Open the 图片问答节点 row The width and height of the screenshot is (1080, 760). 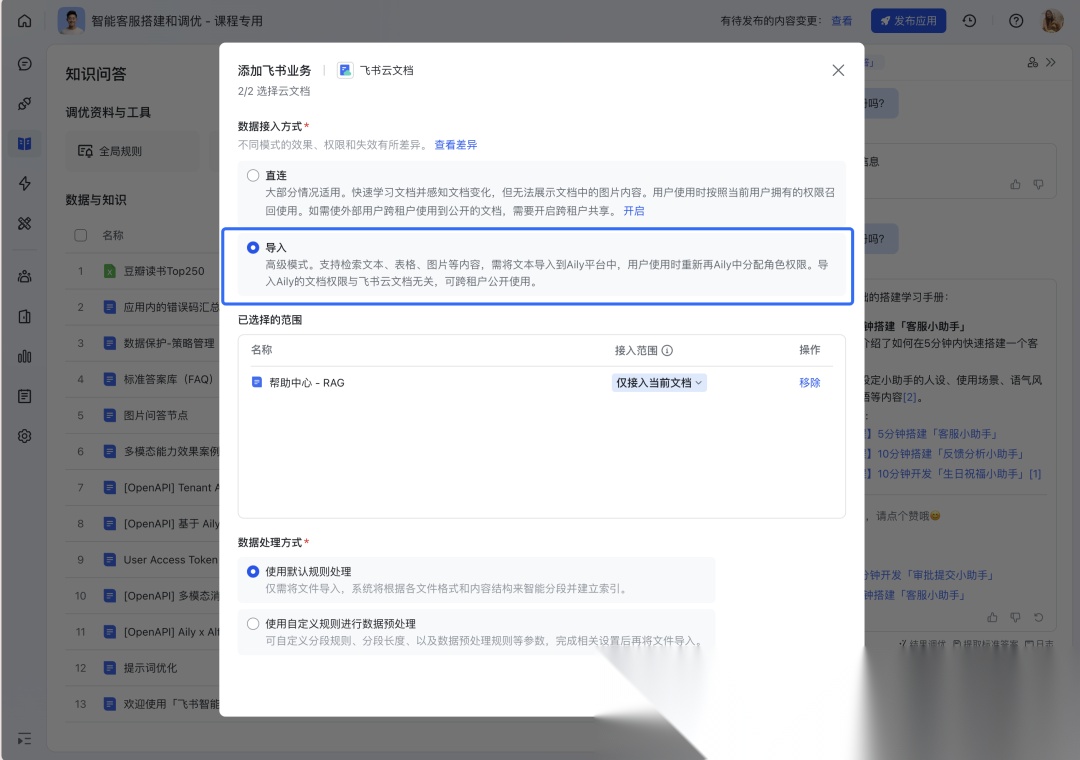[x=143, y=415]
